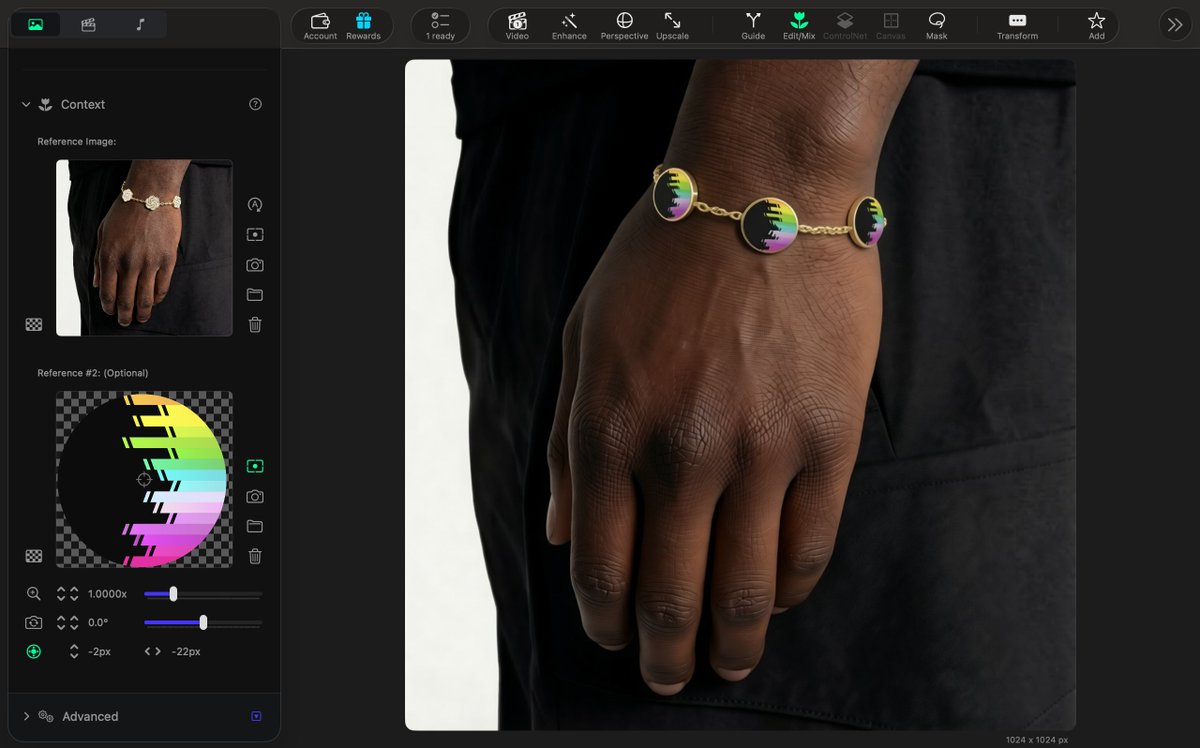1200x748 pixels.
Task: Click the horizontal offset arrows
Action: 152,651
